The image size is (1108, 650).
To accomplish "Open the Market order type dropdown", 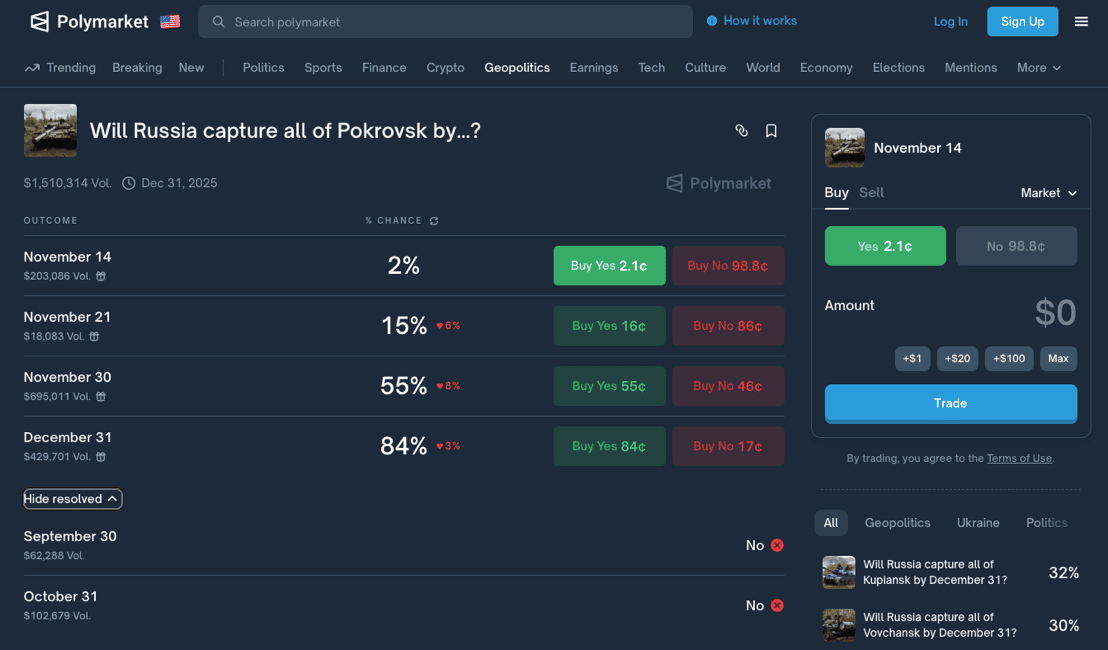I will (1048, 193).
